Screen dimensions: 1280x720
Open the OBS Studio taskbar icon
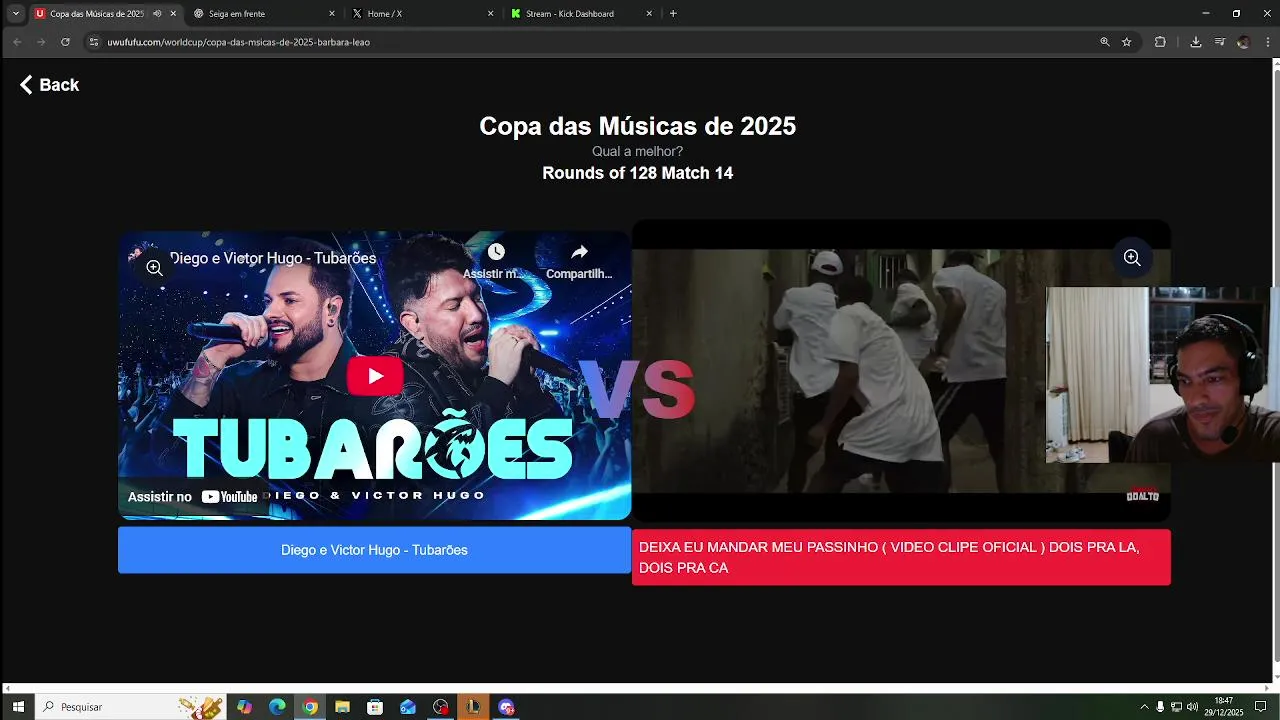point(441,707)
